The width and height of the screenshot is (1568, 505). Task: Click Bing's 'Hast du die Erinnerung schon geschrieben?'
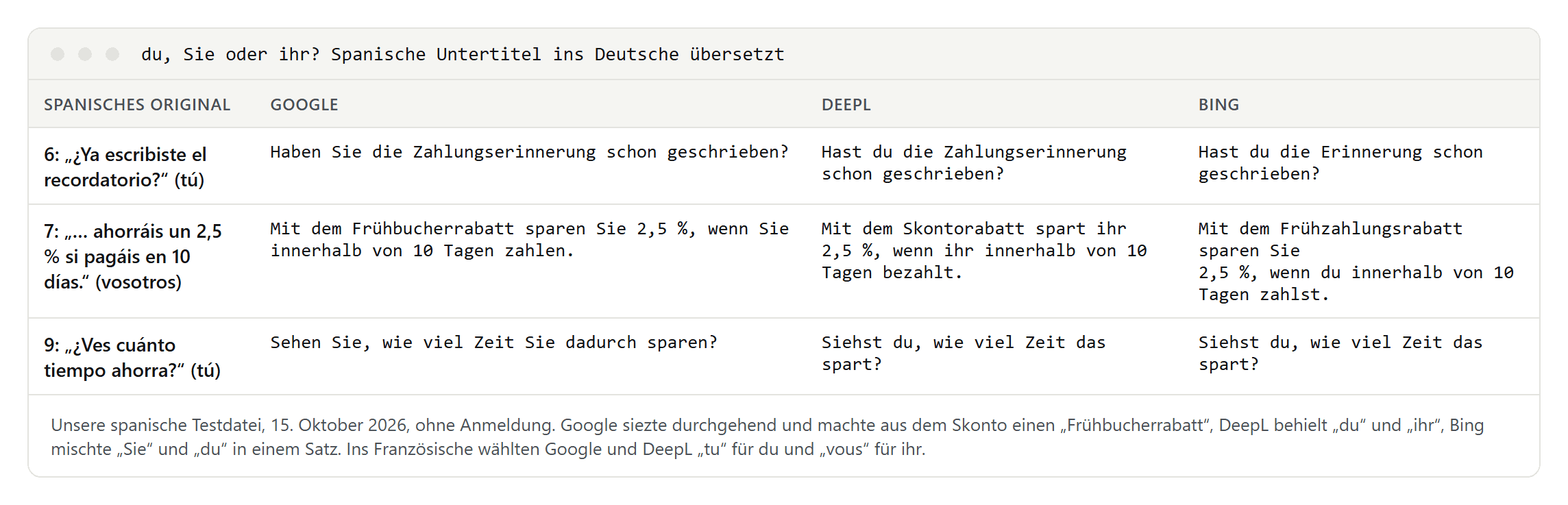1340,163
